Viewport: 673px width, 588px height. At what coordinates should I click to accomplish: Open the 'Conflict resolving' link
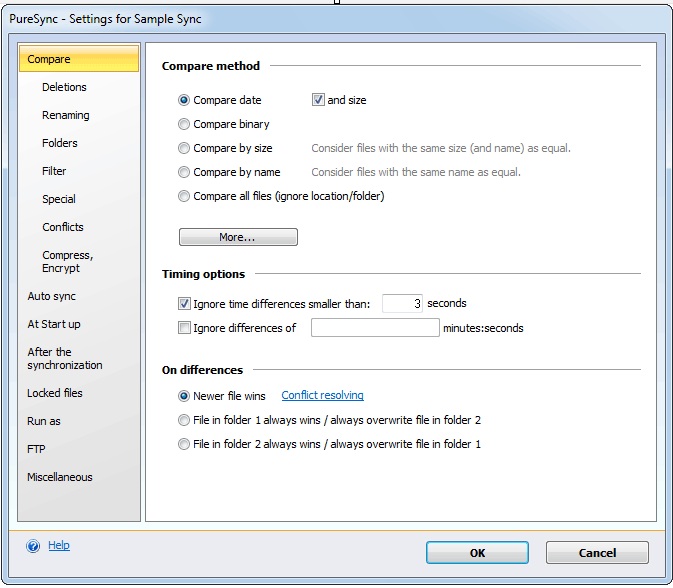coord(322,396)
